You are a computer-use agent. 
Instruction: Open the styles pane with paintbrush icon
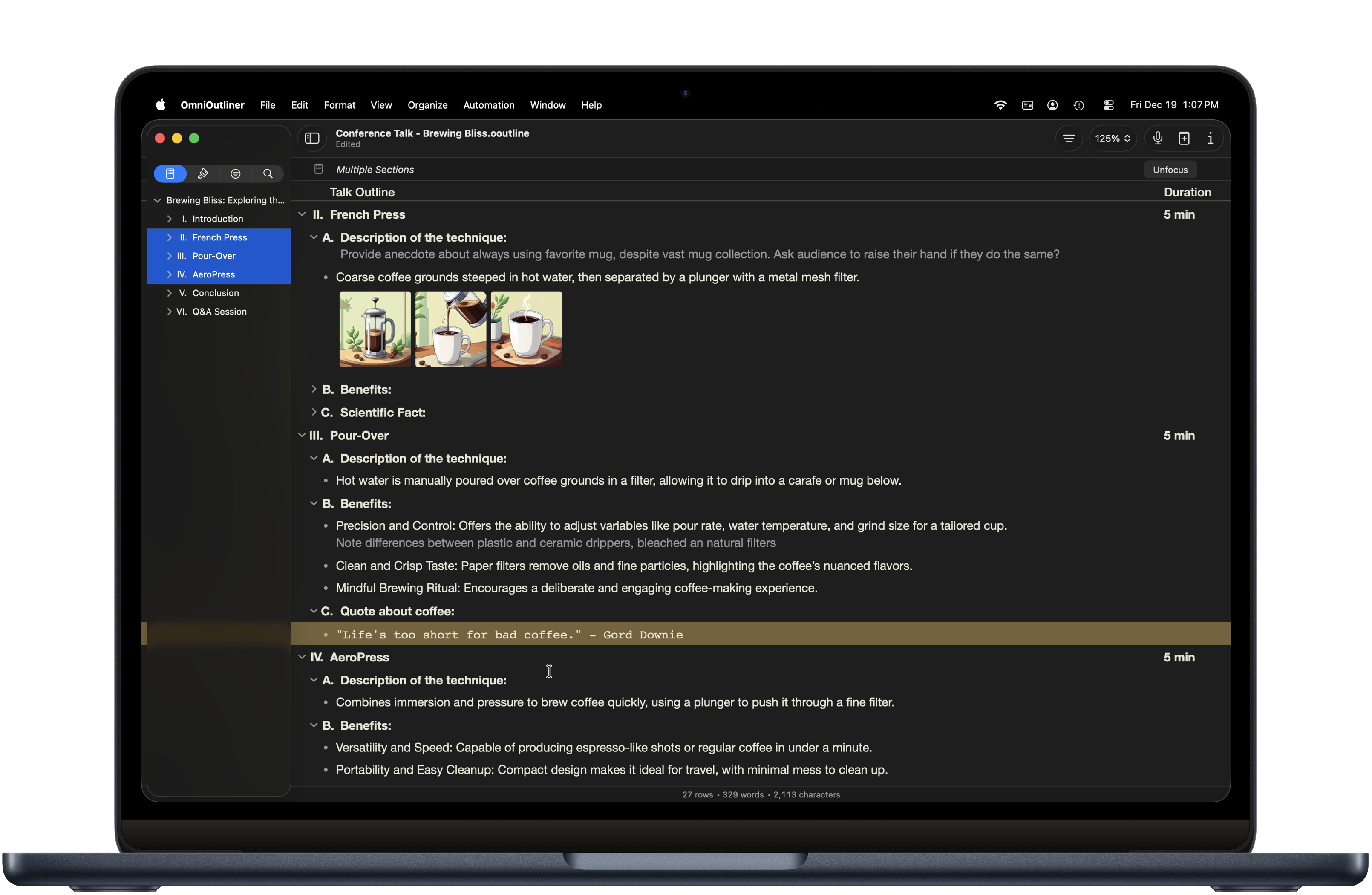(203, 173)
